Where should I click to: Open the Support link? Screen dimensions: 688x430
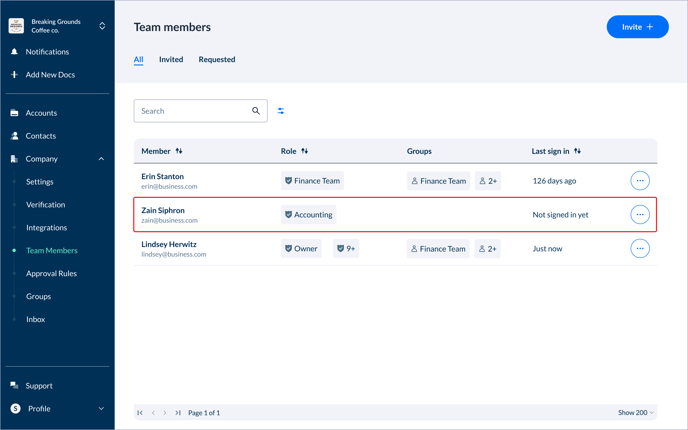point(39,386)
